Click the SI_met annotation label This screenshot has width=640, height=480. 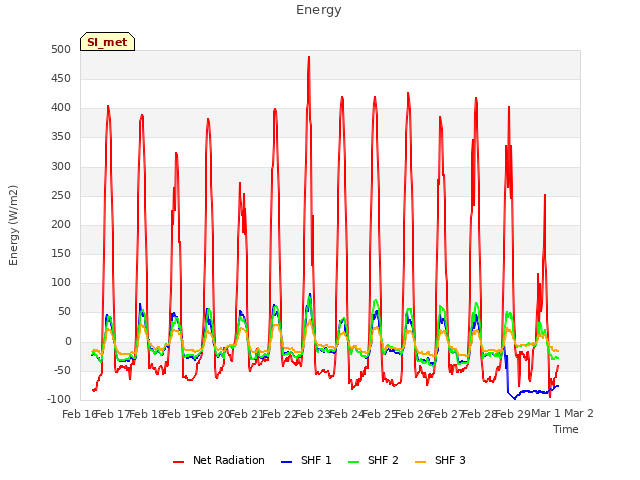coord(107,42)
